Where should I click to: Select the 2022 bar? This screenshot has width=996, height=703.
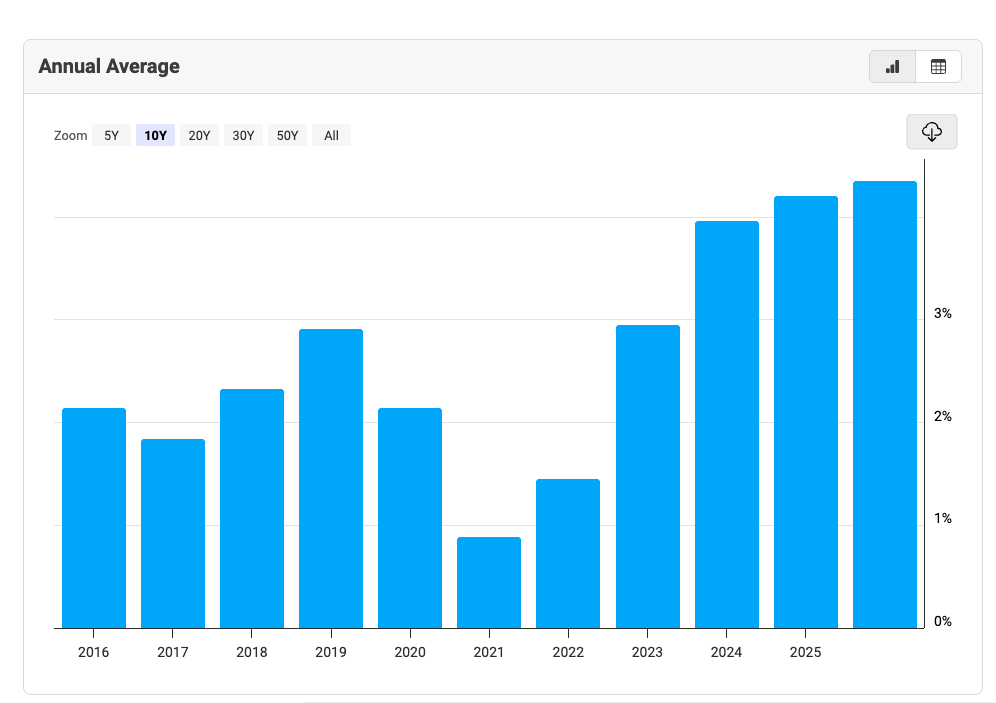coord(568,553)
